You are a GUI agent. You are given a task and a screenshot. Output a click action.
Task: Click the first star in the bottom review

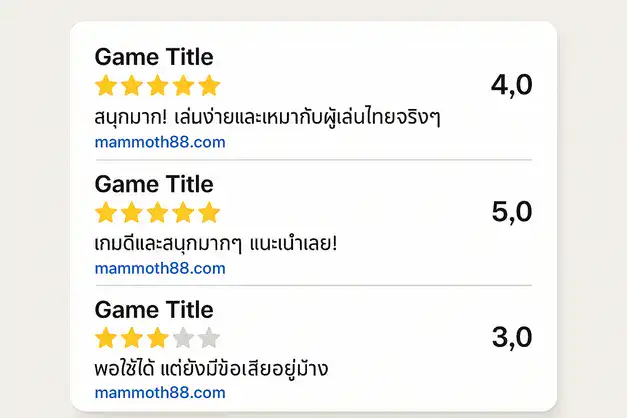[x=106, y=338]
